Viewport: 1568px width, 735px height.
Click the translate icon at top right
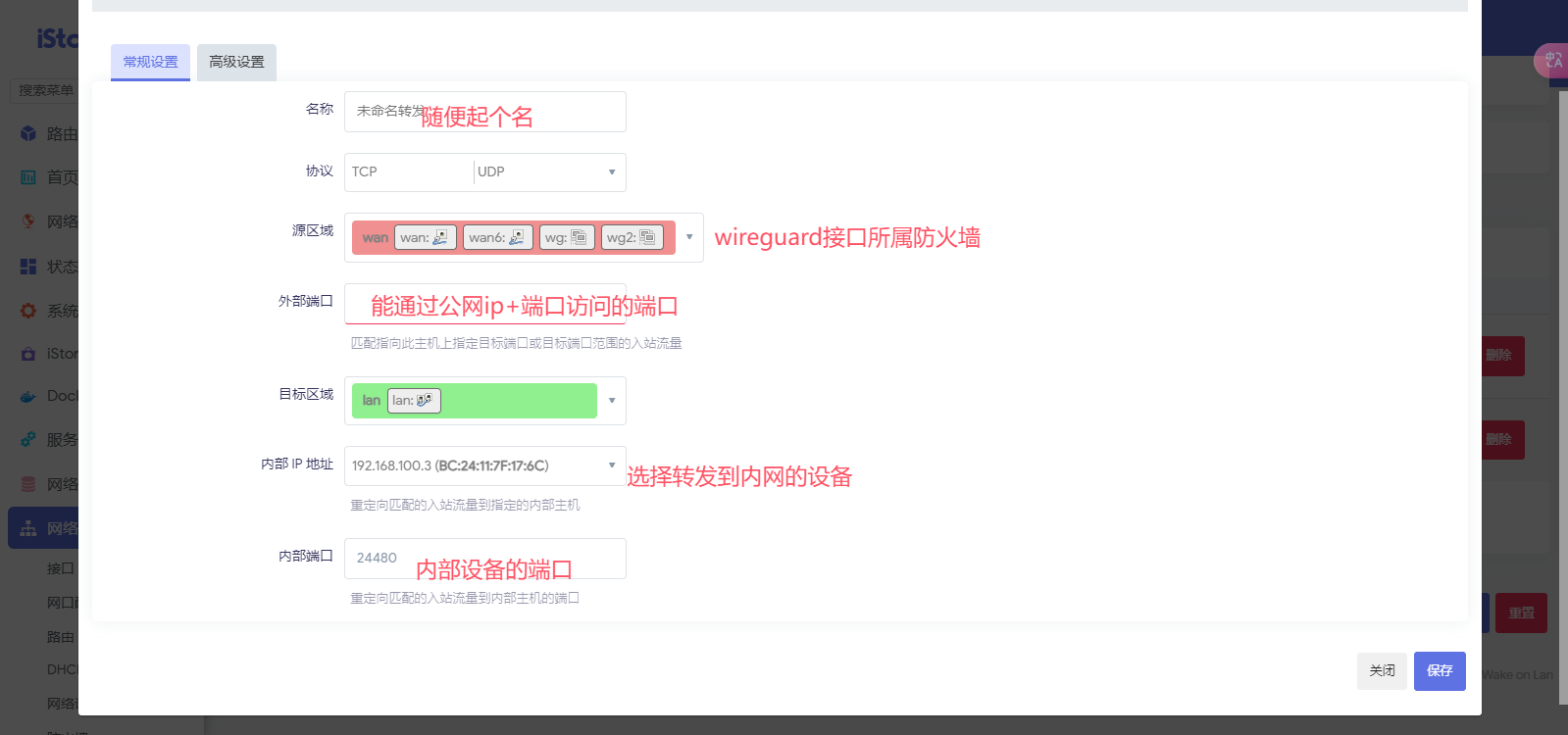pyautogui.click(x=1552, y=61)
